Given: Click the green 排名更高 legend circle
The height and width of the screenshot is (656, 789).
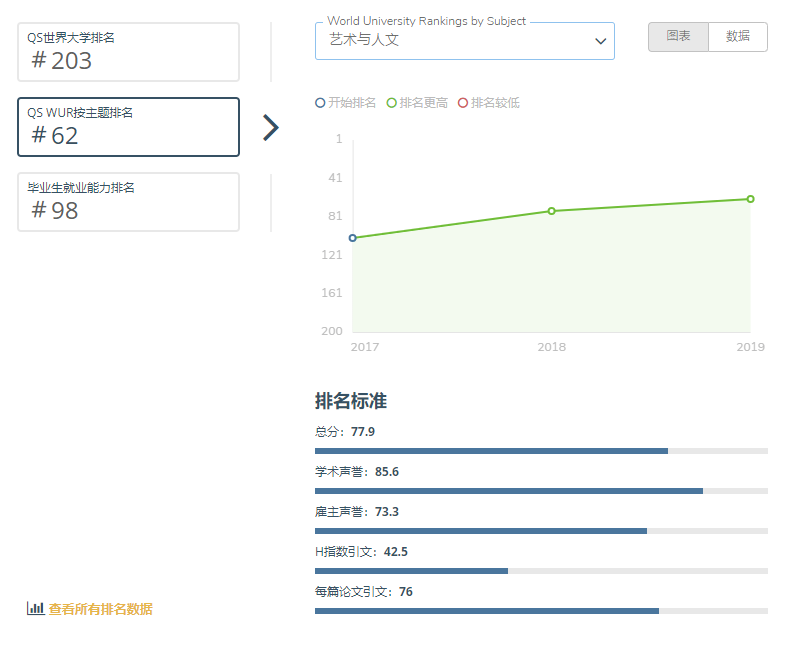Looking at the screenshot, I should [x=391, y=103].
